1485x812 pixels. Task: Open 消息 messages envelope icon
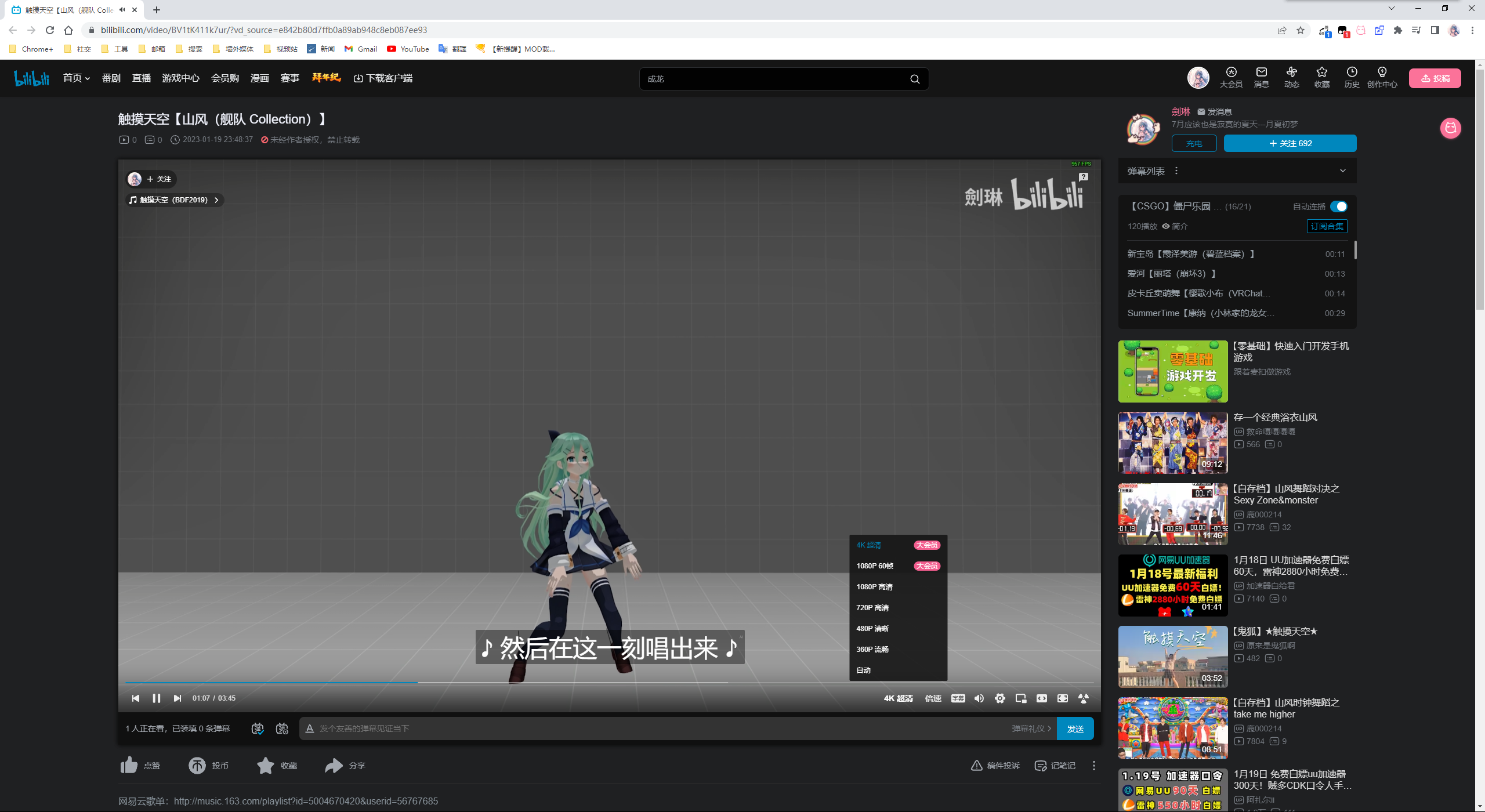tap(1262, 72)
